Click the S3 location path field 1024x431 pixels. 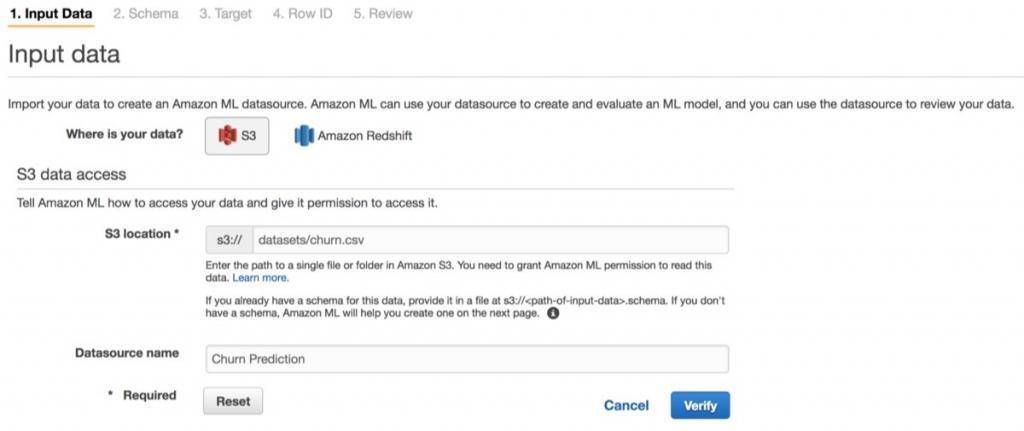(489, 240)
